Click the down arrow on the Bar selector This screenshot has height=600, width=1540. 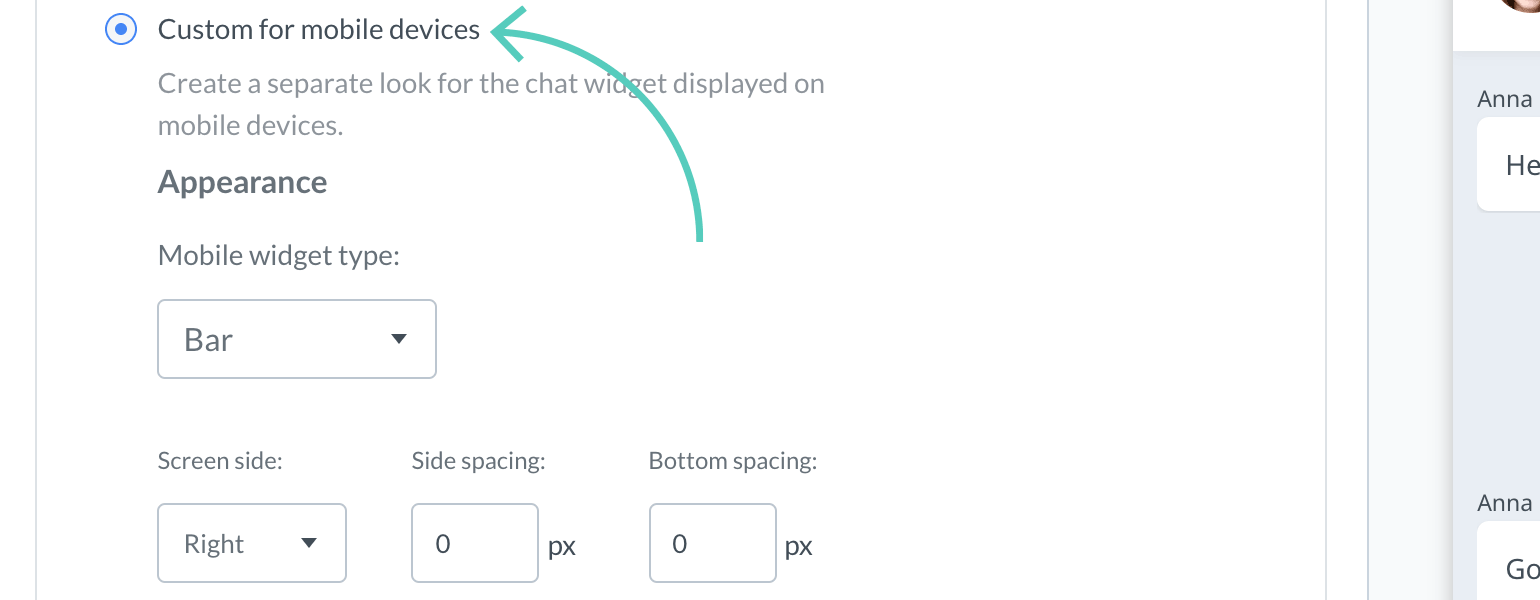pyautogui.click(x=398, y=339)
